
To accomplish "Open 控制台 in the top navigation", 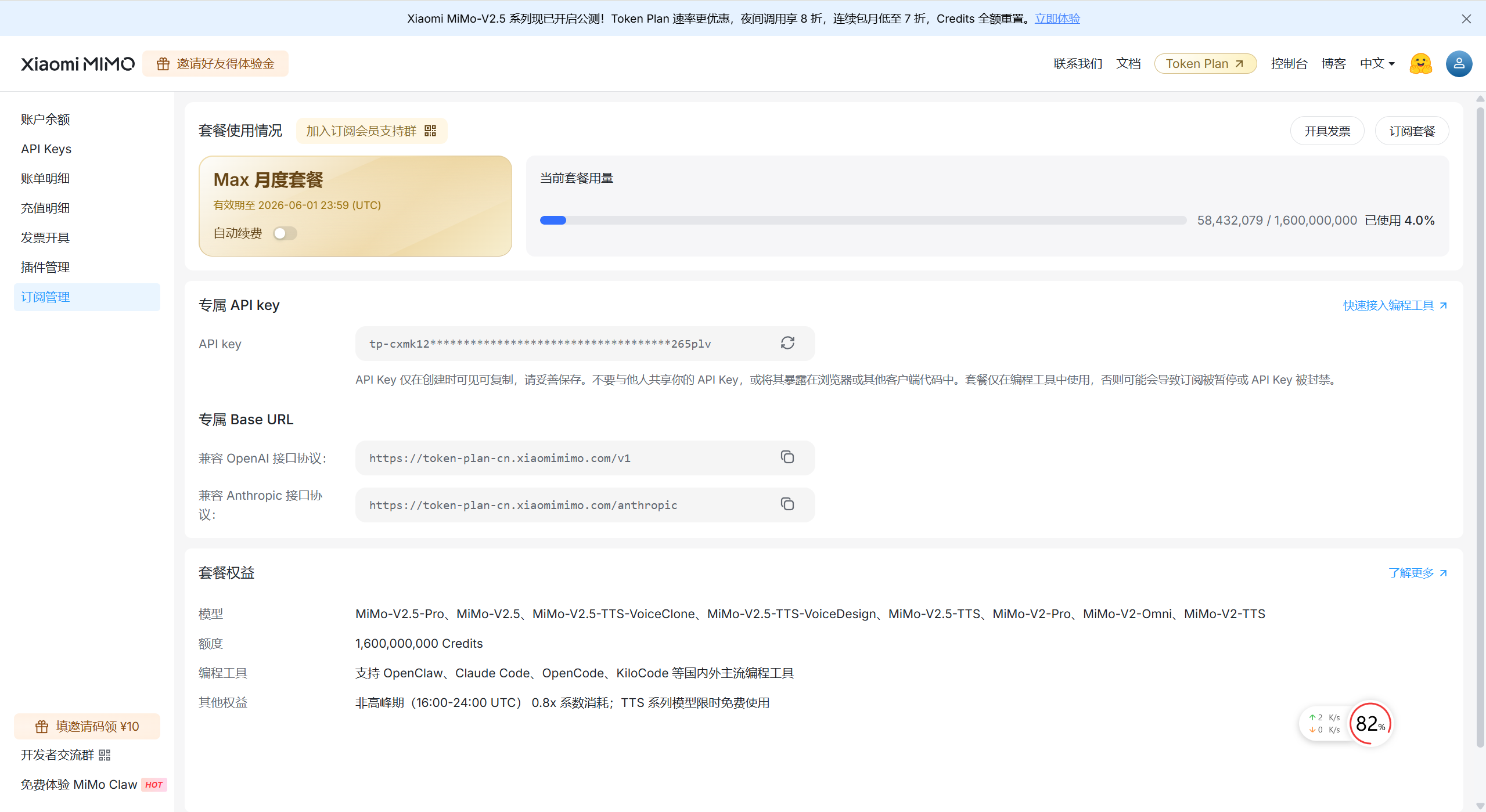I will click(1289, 64).
